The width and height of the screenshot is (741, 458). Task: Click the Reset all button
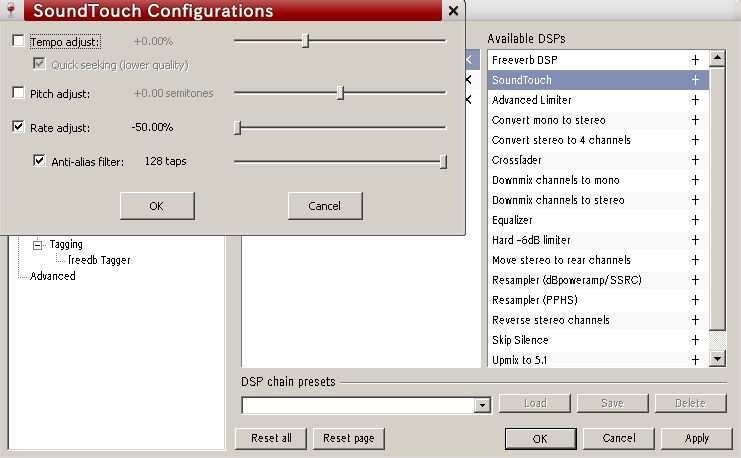coord(271,439)
